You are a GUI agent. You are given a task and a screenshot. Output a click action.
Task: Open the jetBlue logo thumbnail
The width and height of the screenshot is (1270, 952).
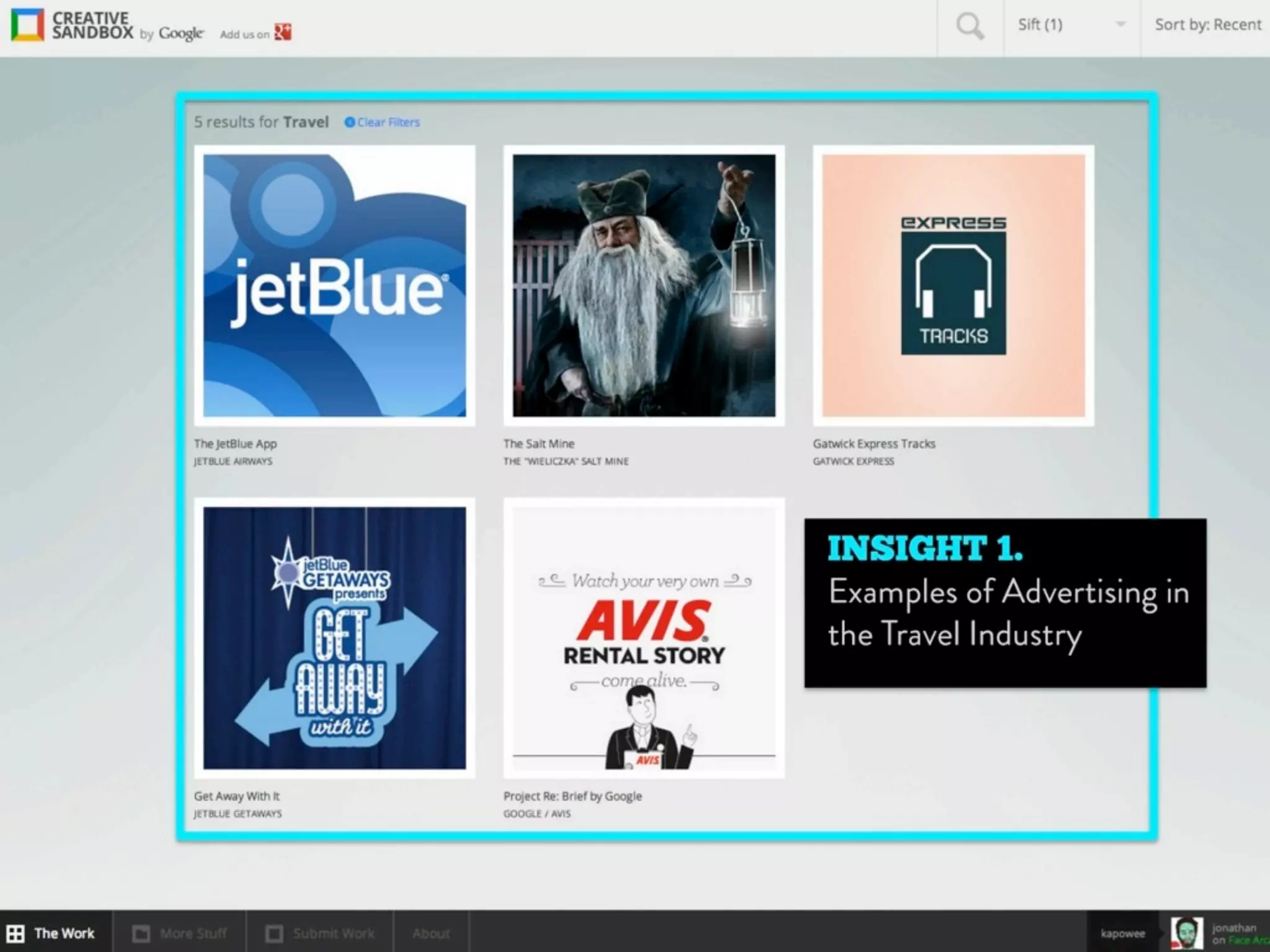[x=334, y=286]
